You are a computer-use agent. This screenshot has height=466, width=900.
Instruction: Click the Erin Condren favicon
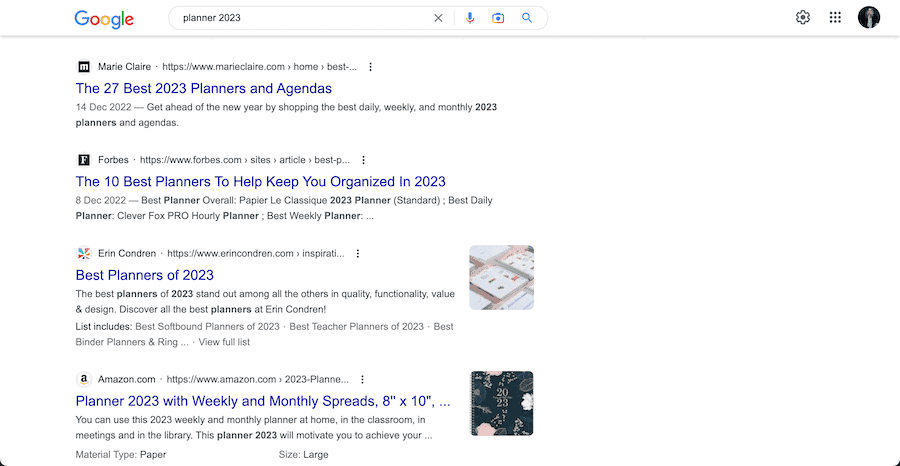[84, 253]
